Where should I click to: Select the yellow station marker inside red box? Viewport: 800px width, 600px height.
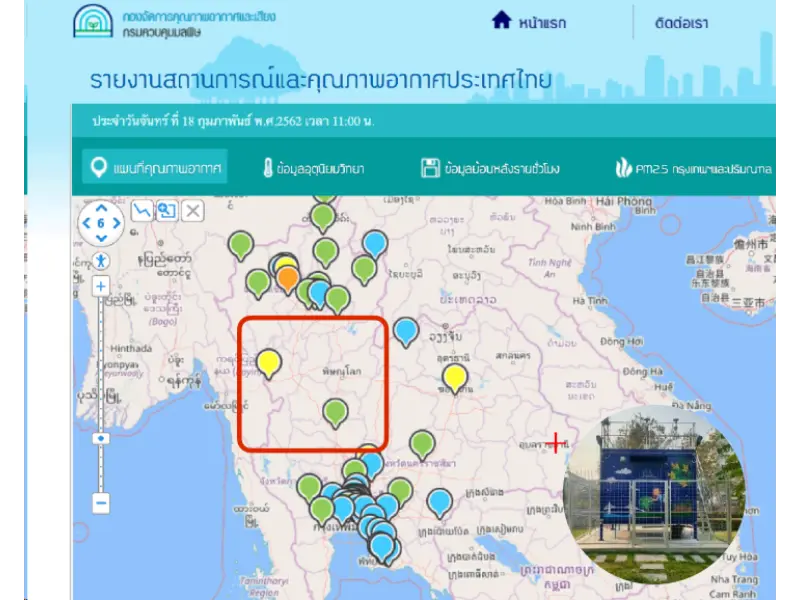pyautogui.click(x=269, y=361)
